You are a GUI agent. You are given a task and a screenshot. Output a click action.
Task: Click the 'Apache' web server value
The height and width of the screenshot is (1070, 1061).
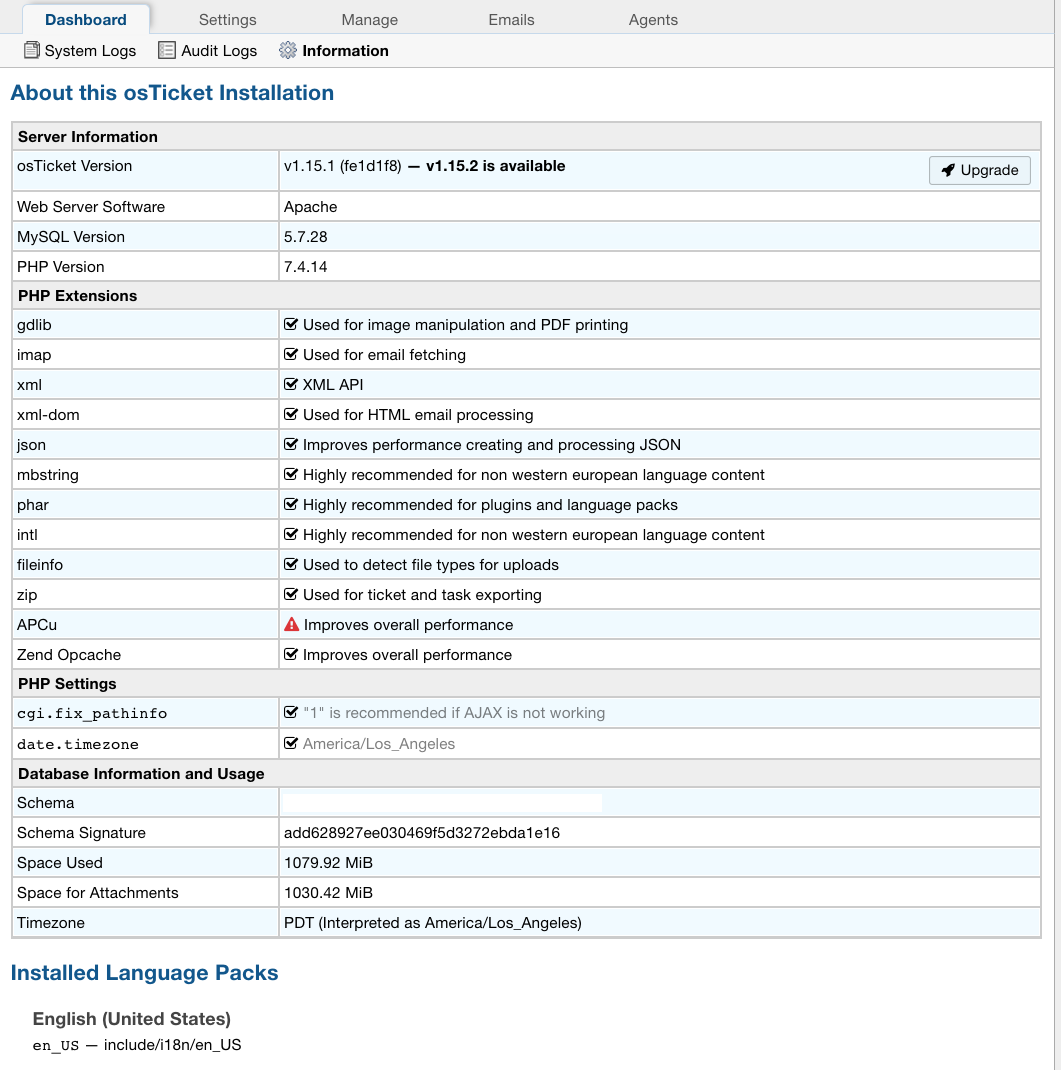(310, 207)
